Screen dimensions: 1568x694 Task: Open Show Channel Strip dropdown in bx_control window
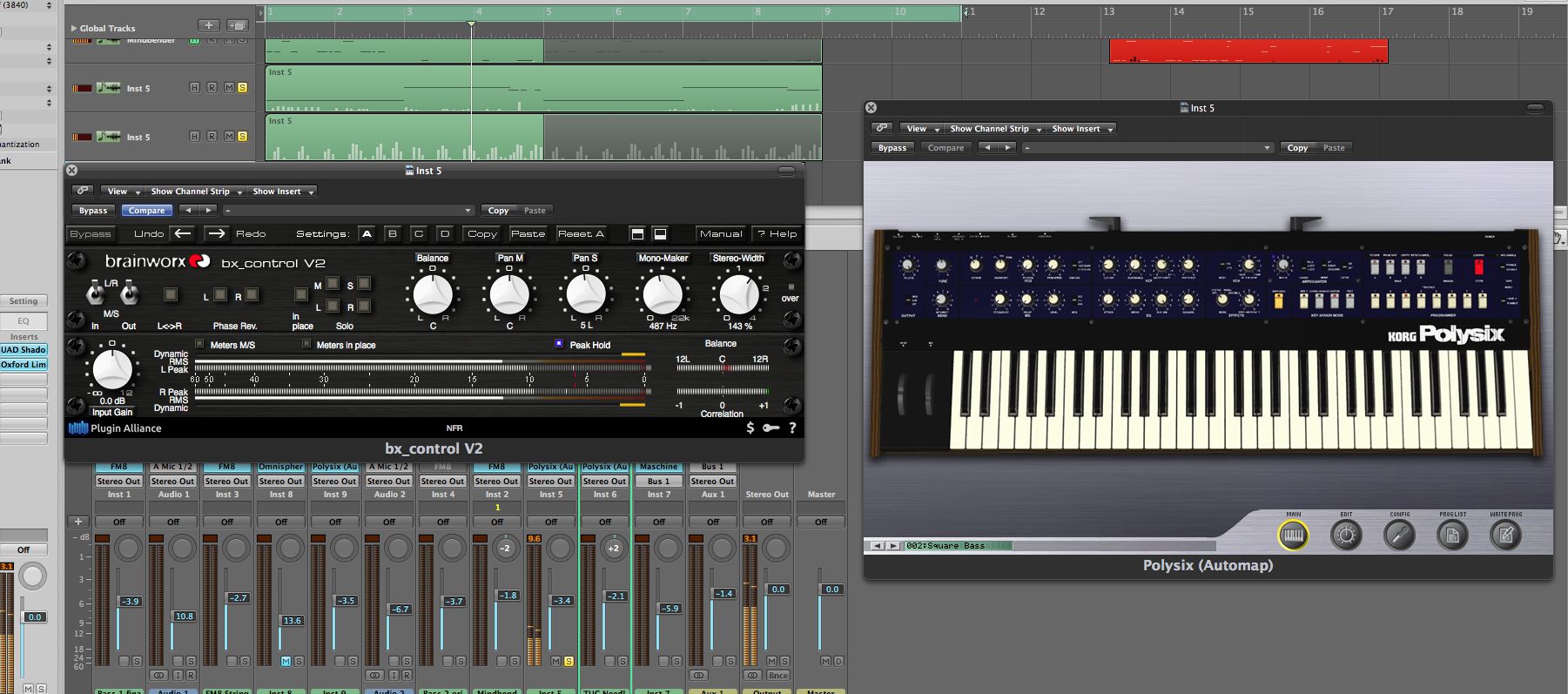[195, 191]
